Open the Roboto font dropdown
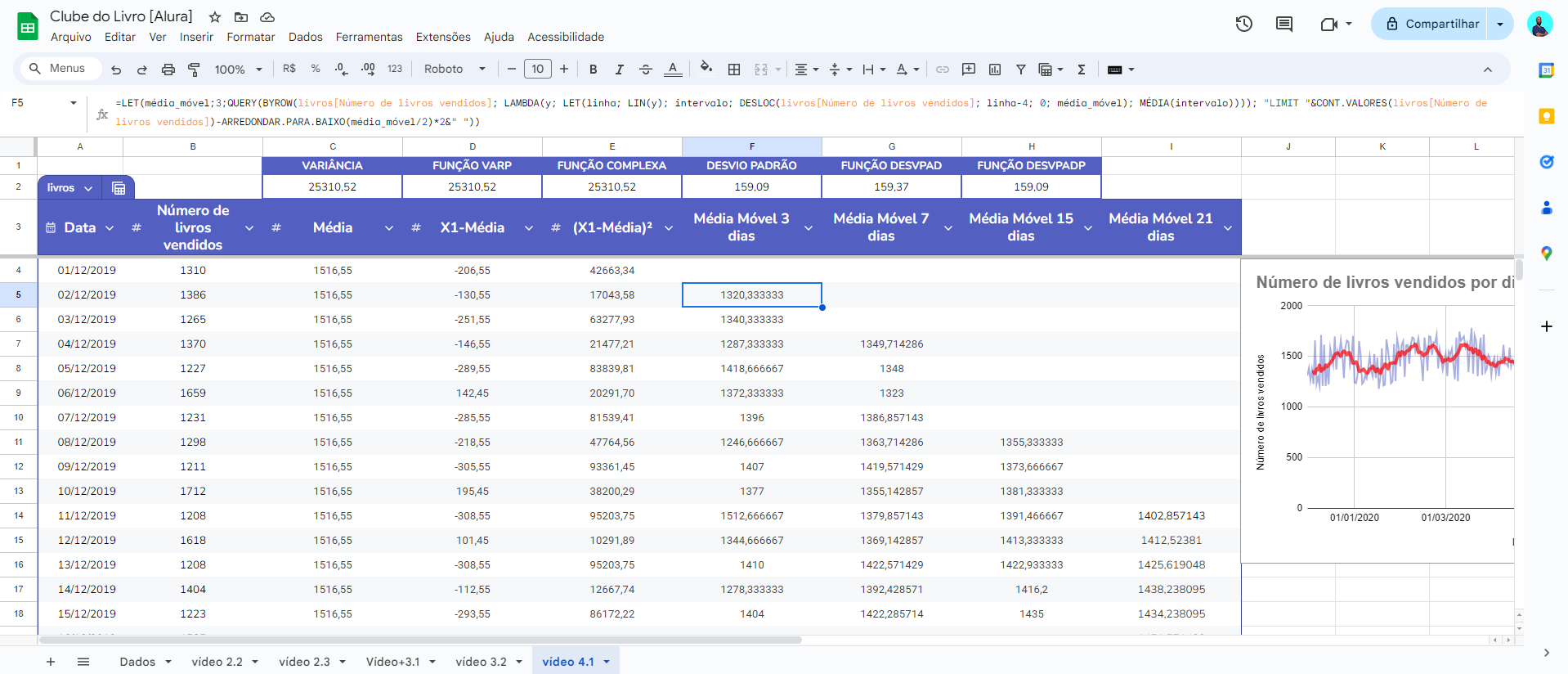1568x674 pixels. (455, 69)
